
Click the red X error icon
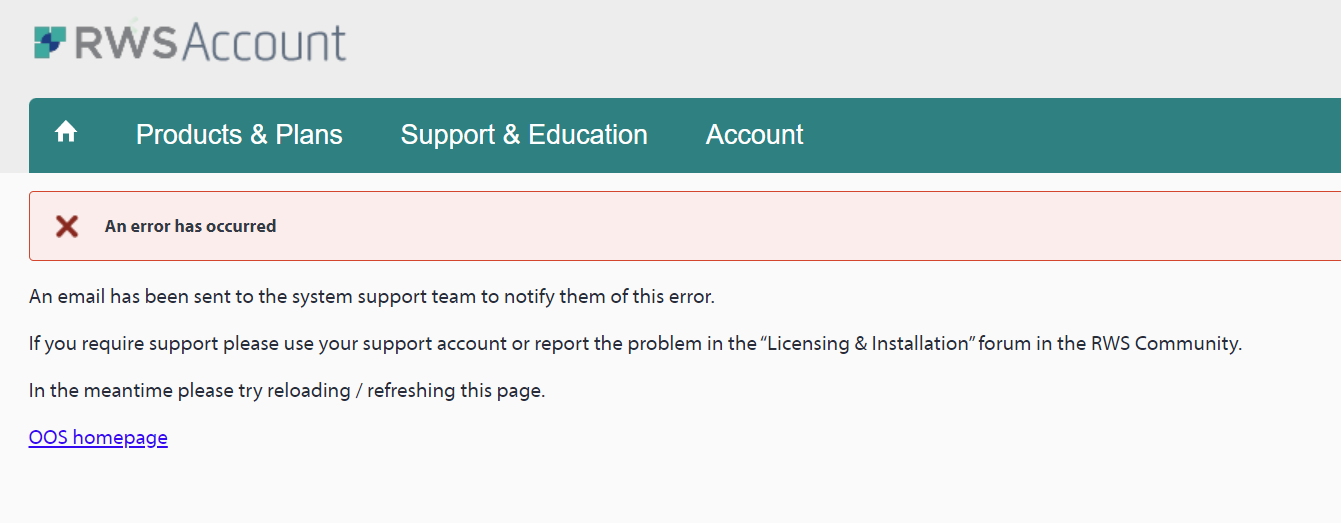click(x=67, y=226)
